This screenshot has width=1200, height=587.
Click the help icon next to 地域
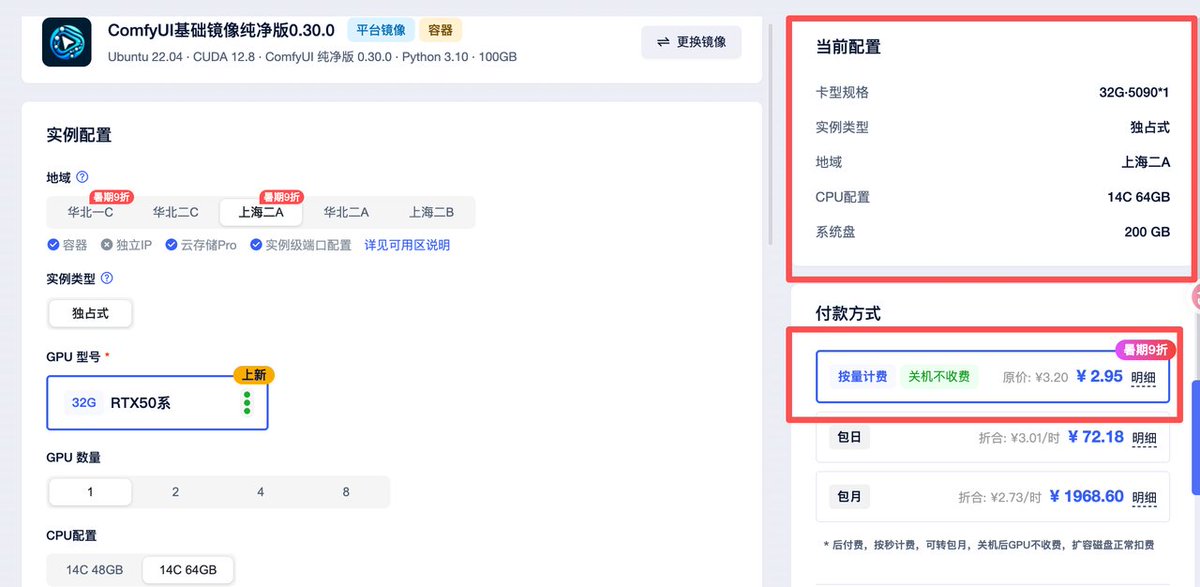pyautogui.click(x=82, y=176)
